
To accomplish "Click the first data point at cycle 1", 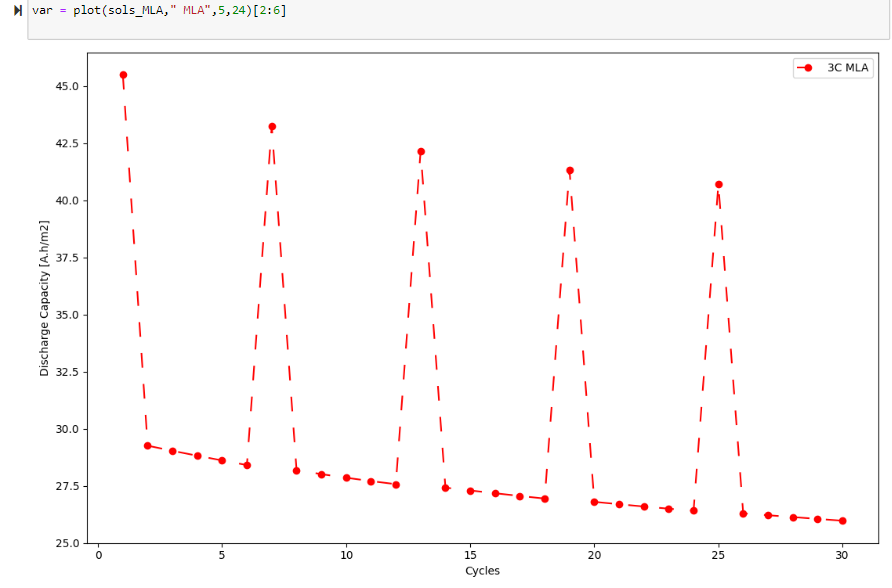I will pyautogui.click(x=123, y=75).
